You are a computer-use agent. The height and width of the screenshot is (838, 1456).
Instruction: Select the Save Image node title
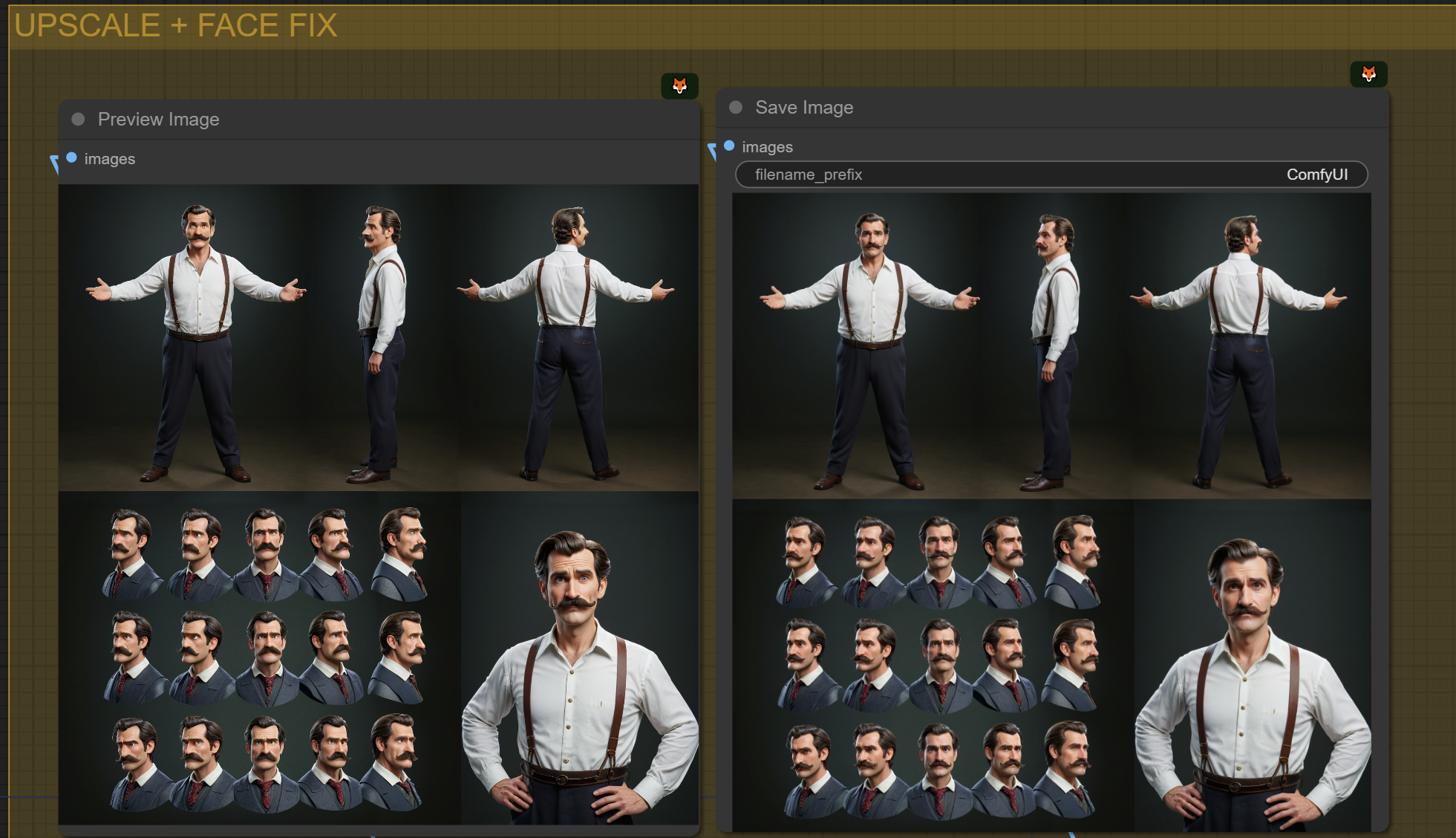[804, 107]
